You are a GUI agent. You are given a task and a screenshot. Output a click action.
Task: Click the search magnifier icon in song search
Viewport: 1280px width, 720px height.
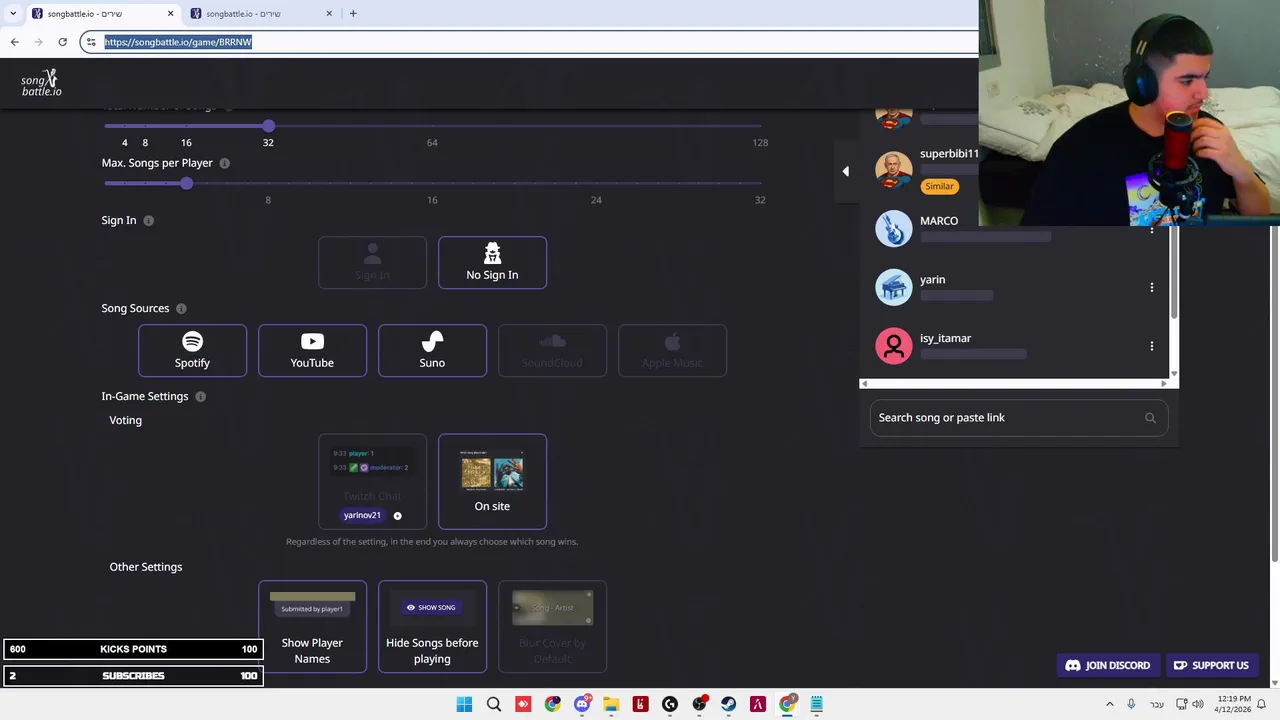(x=1150, y=418)
